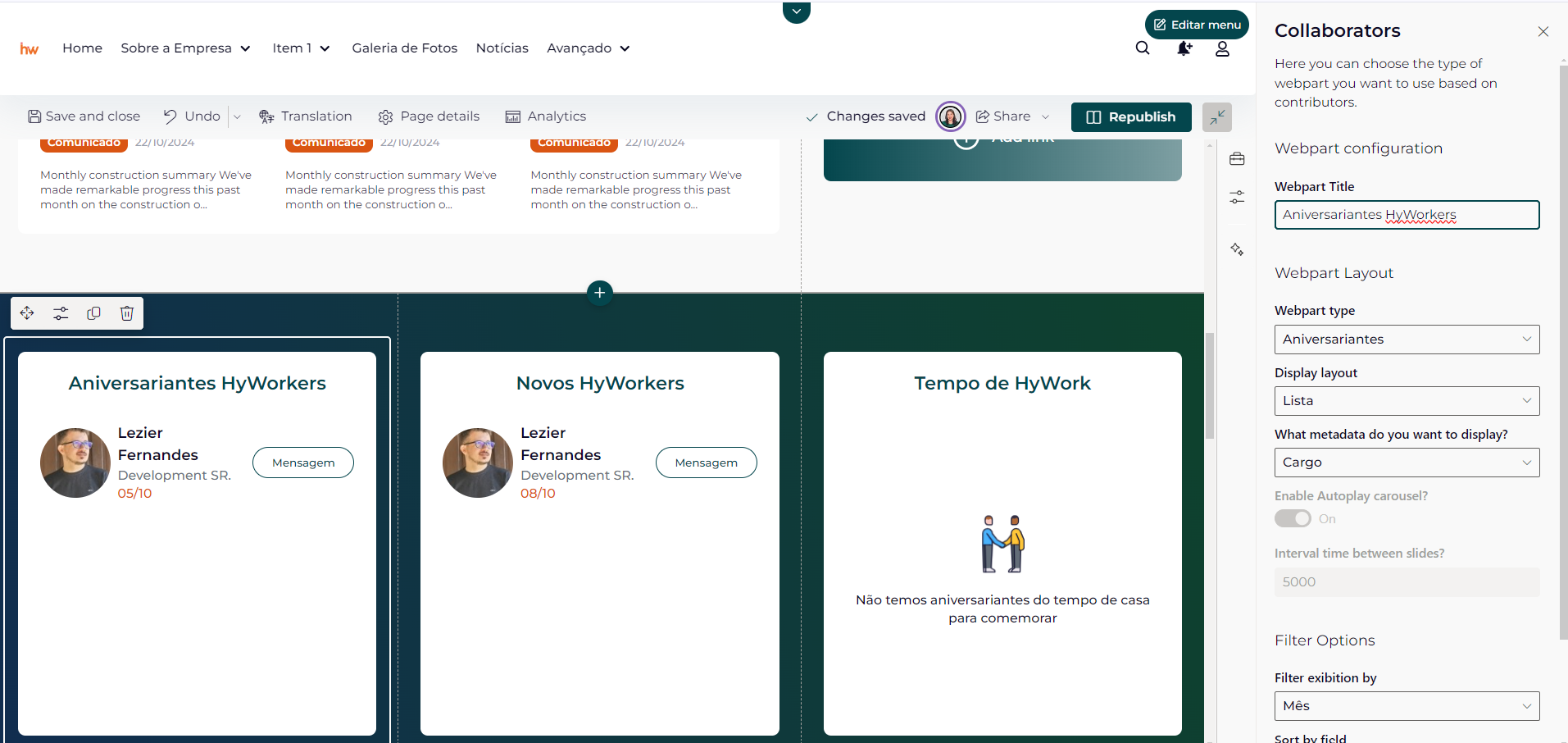
Task: Open user profile icon
Action: pyautogui.click(x=1222, y=48)
